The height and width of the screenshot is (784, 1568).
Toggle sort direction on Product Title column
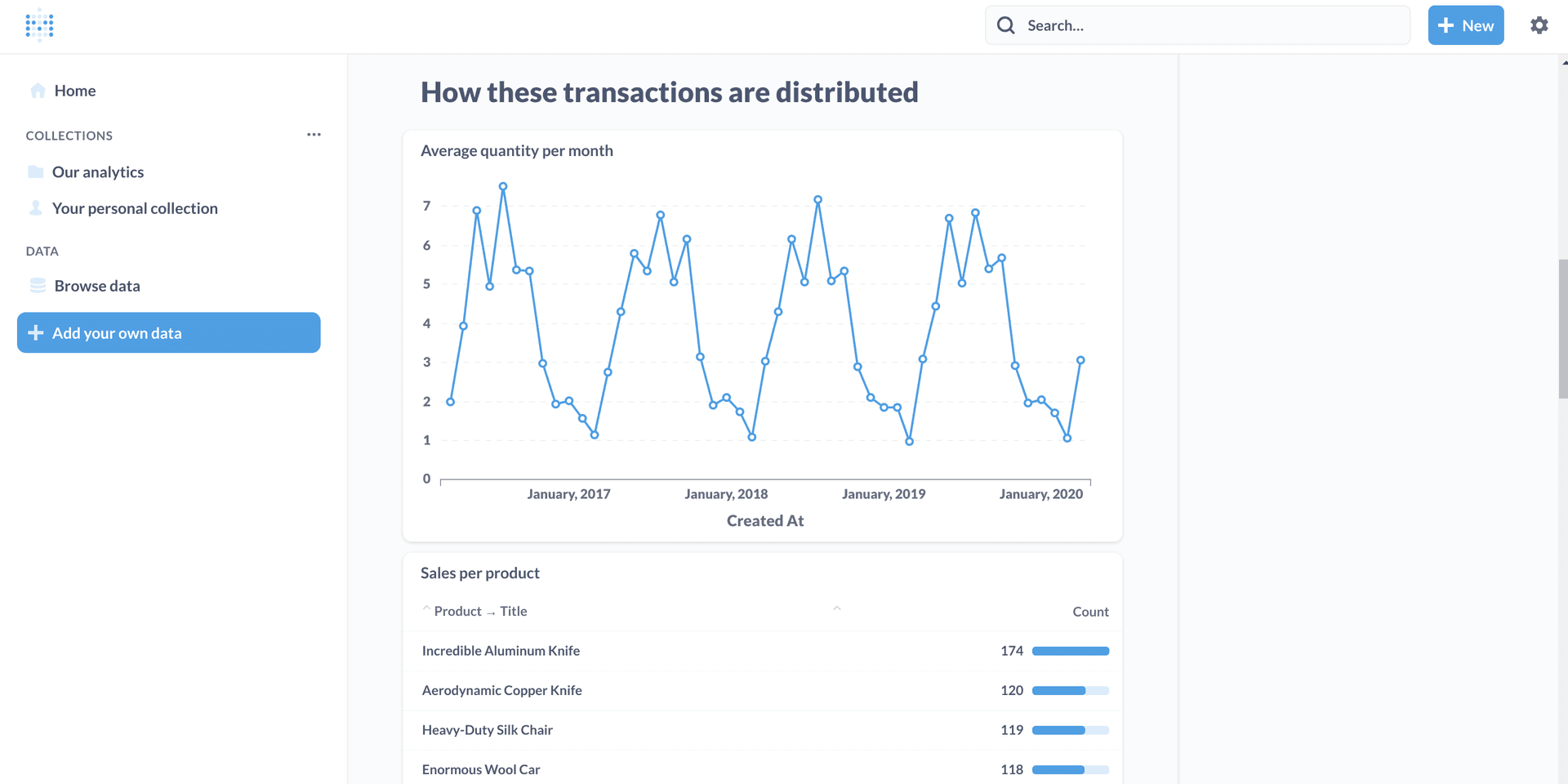click(x=426, y=608)
